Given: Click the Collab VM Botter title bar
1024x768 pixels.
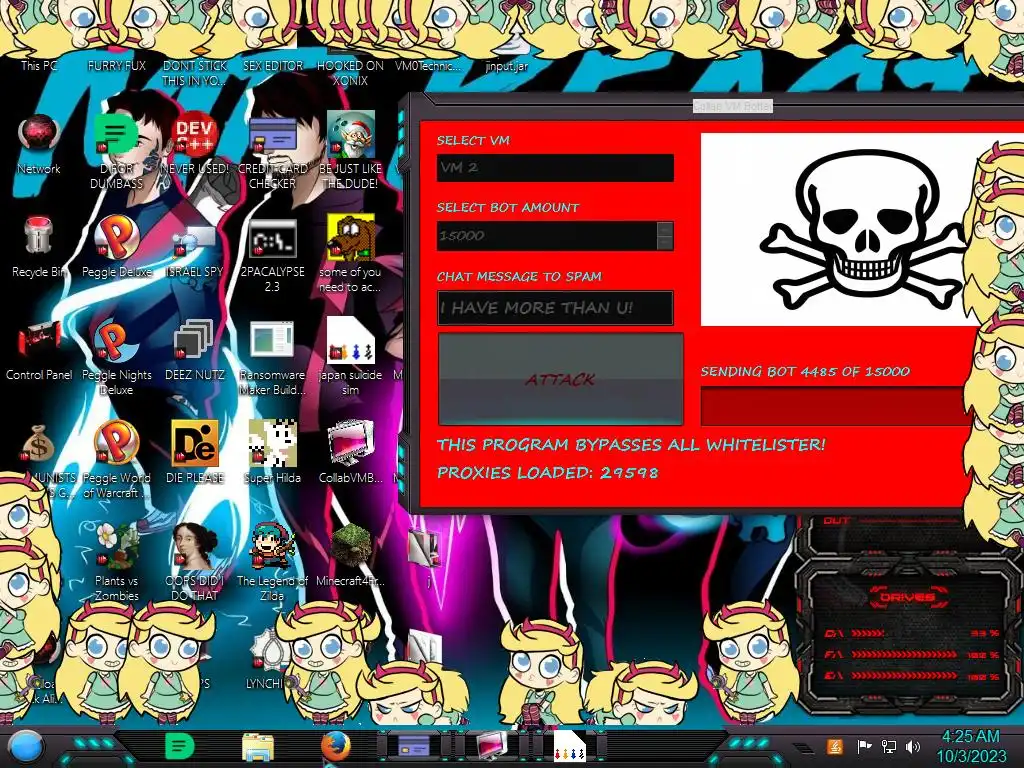Looking at the screenshot, I should coord(733,106).
